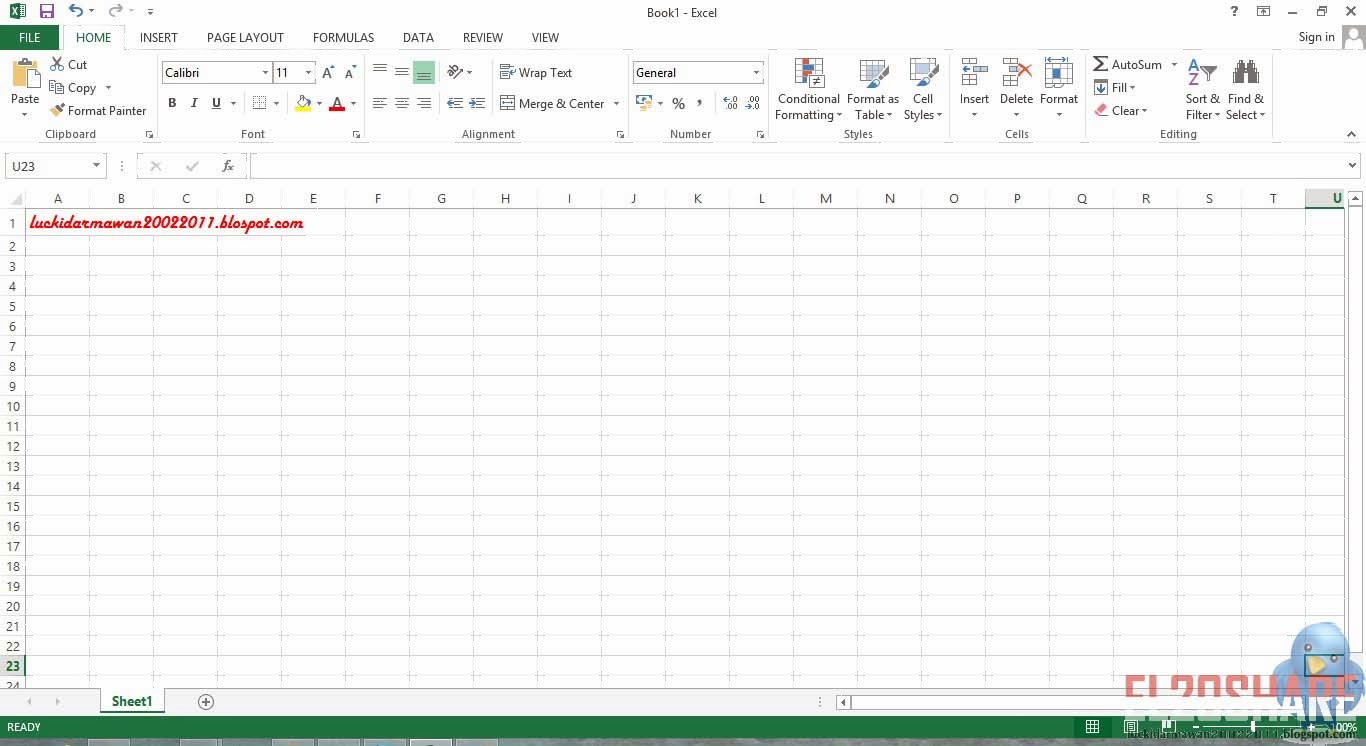Increase decimal places
1366x746 pixels.
pyautogui.click(x=730, y=103)
